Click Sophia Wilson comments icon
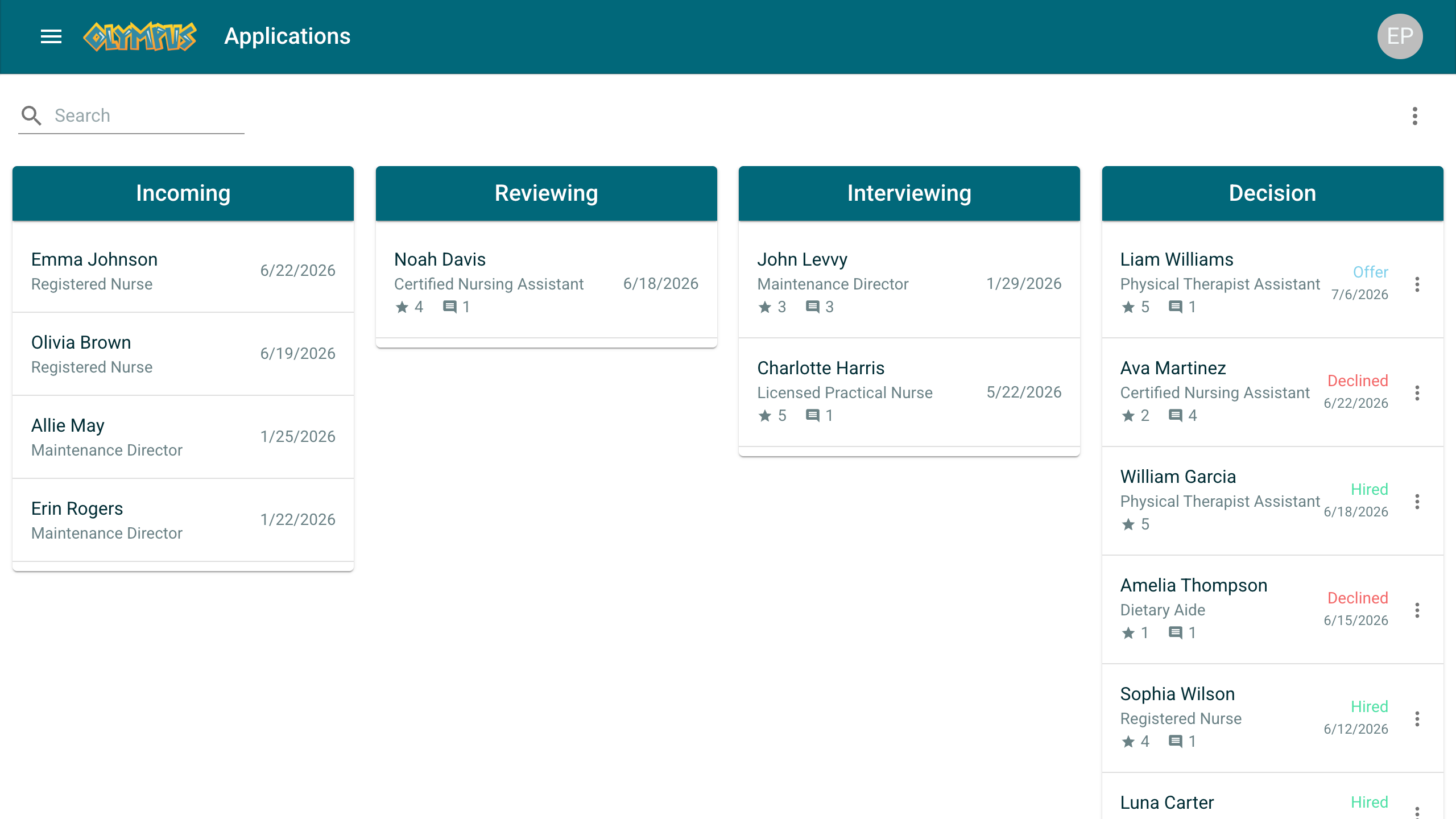This screenshot has height=819, width=1456. pos(1176,742)
